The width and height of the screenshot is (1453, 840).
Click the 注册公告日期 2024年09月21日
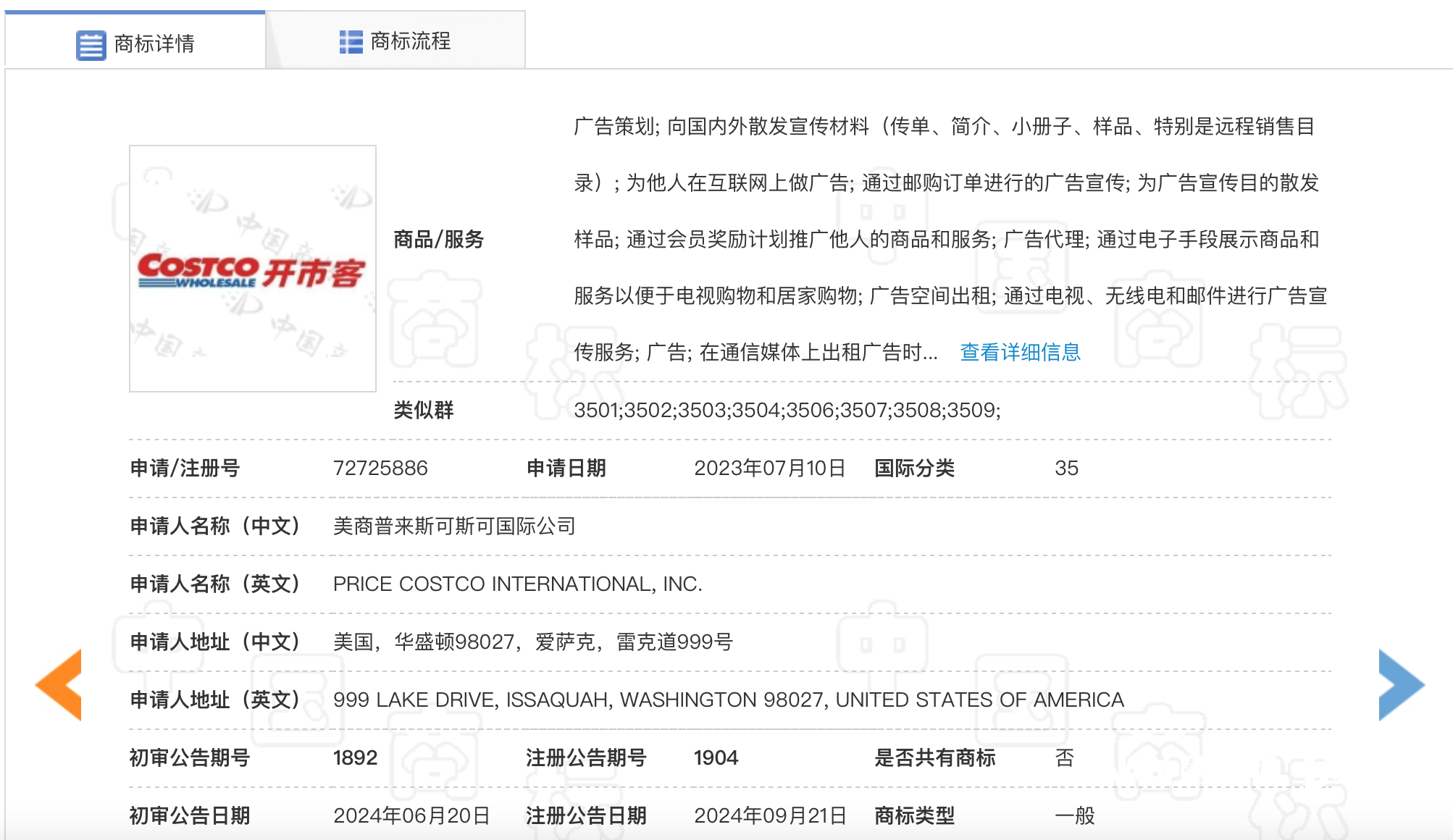click(x=770, y=816)
